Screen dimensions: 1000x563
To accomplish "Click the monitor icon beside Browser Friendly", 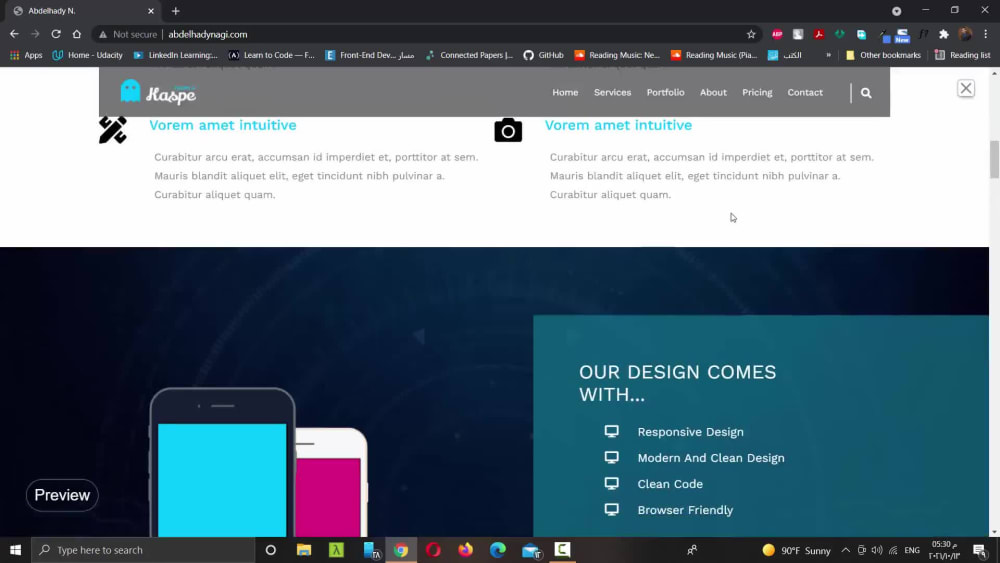I will (612, 510).
